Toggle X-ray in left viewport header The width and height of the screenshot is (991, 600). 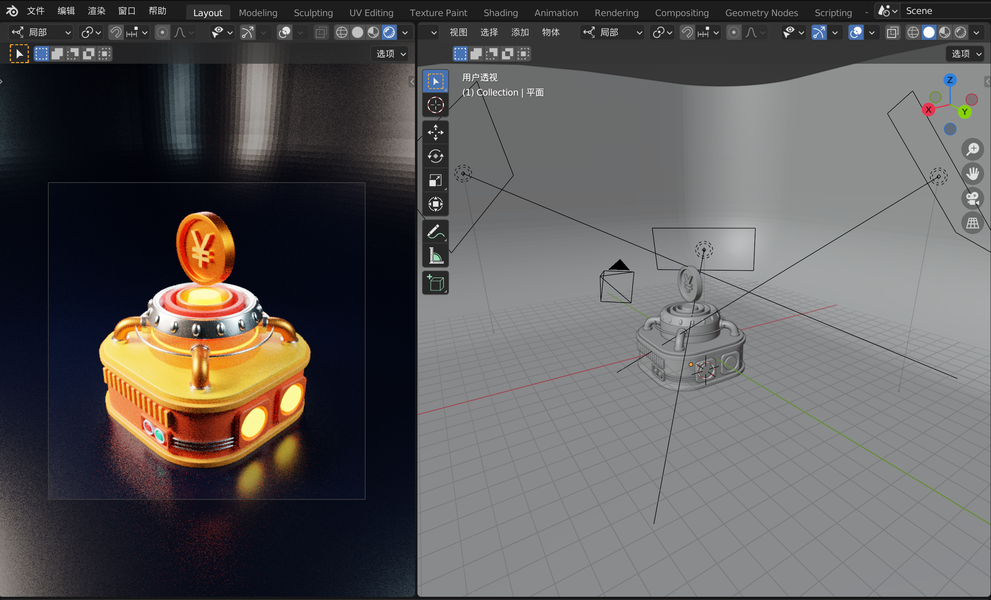tap(321, 32)
